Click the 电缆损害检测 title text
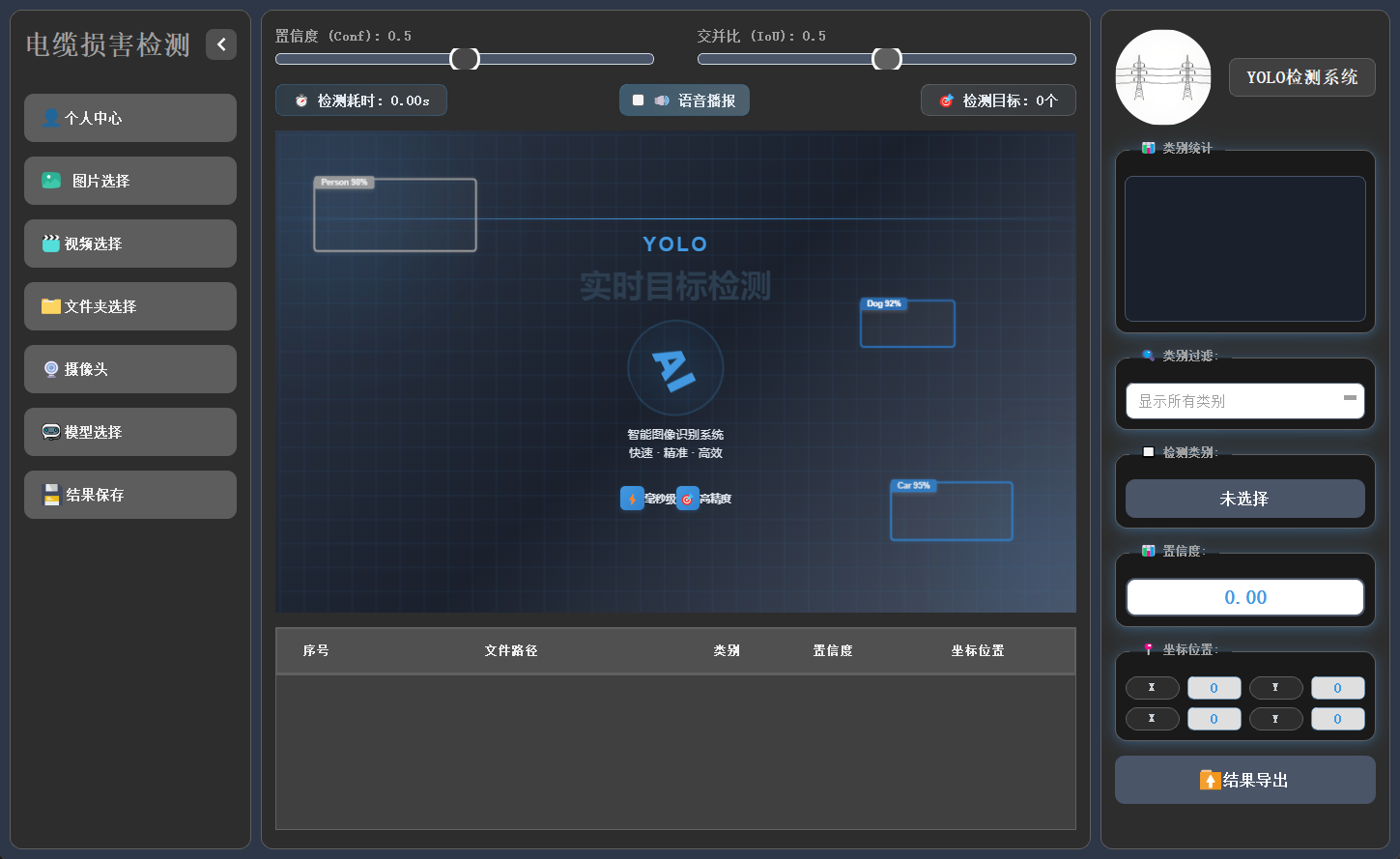1400x859 pixels. [108, 45]
